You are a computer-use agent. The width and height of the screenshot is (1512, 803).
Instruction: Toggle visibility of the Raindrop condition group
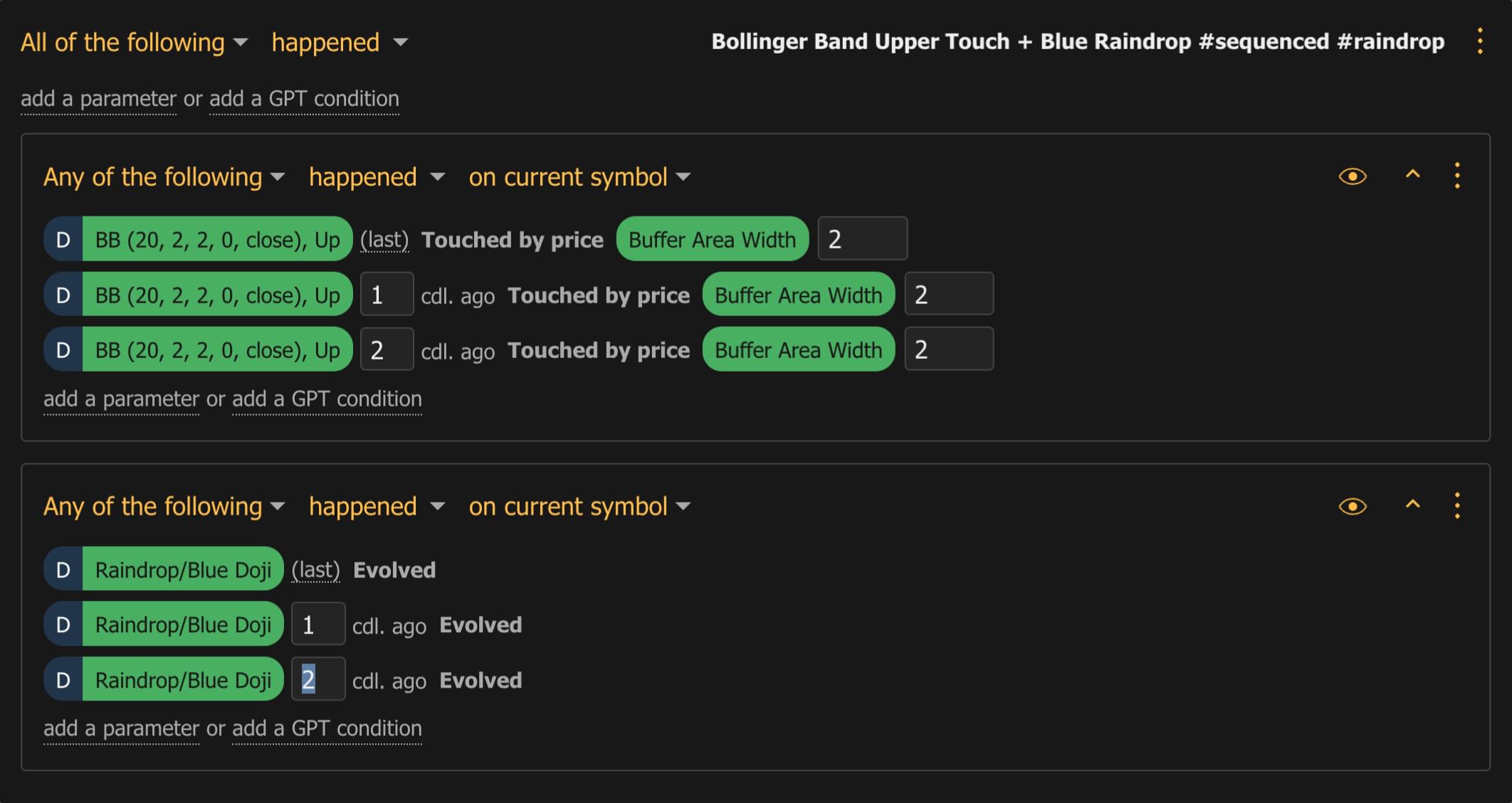click(1353, 505)
